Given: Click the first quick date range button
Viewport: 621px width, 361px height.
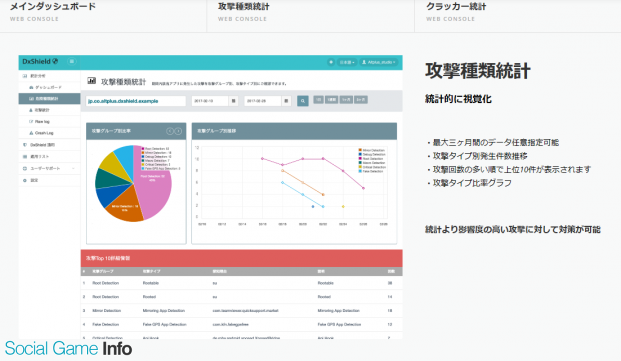Looking at the screenshot, I should point(318,99).
